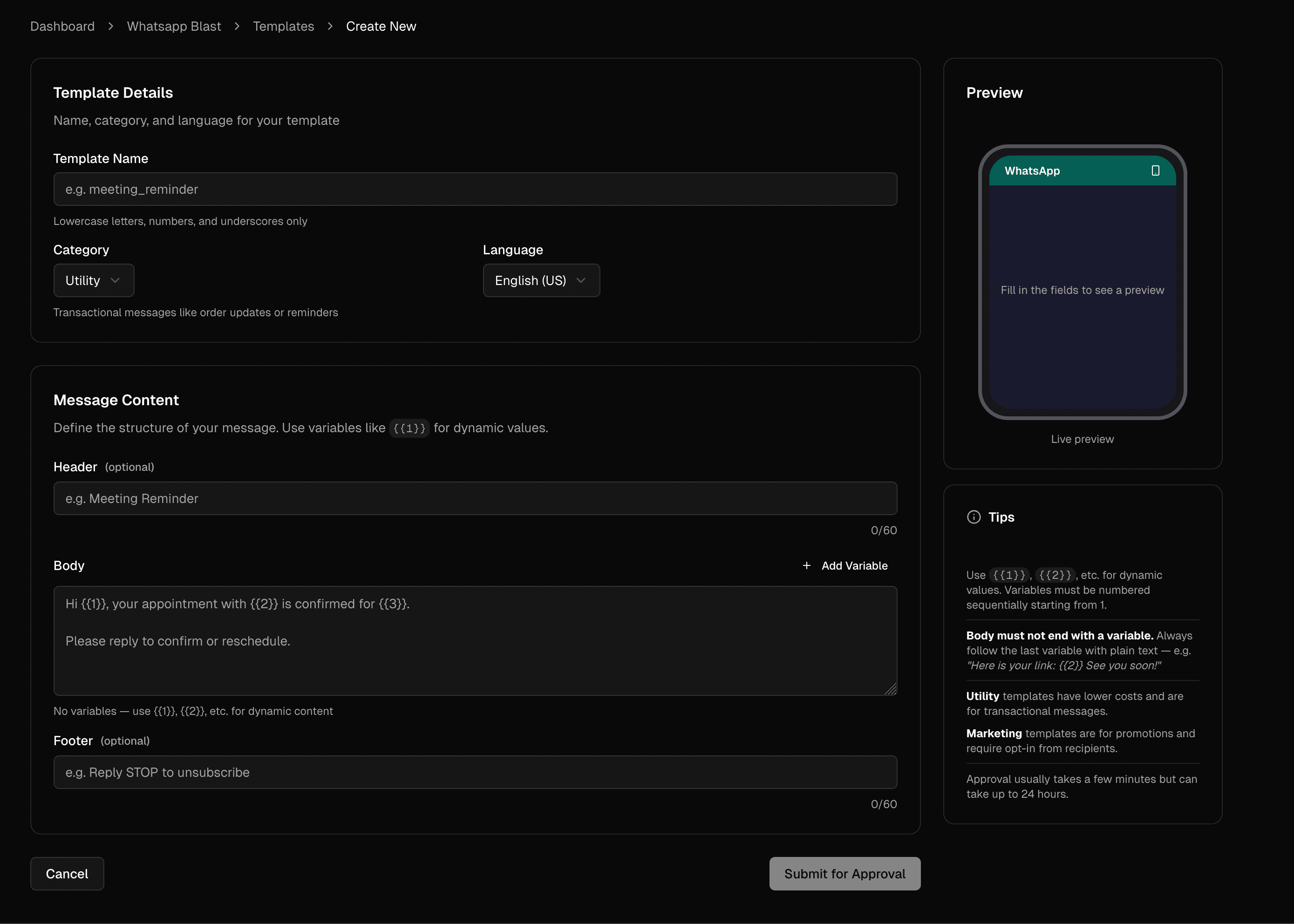This screenshot has width=1294, height=924.
Task: Click the Footer (optional) label
Action: (102, 741)
